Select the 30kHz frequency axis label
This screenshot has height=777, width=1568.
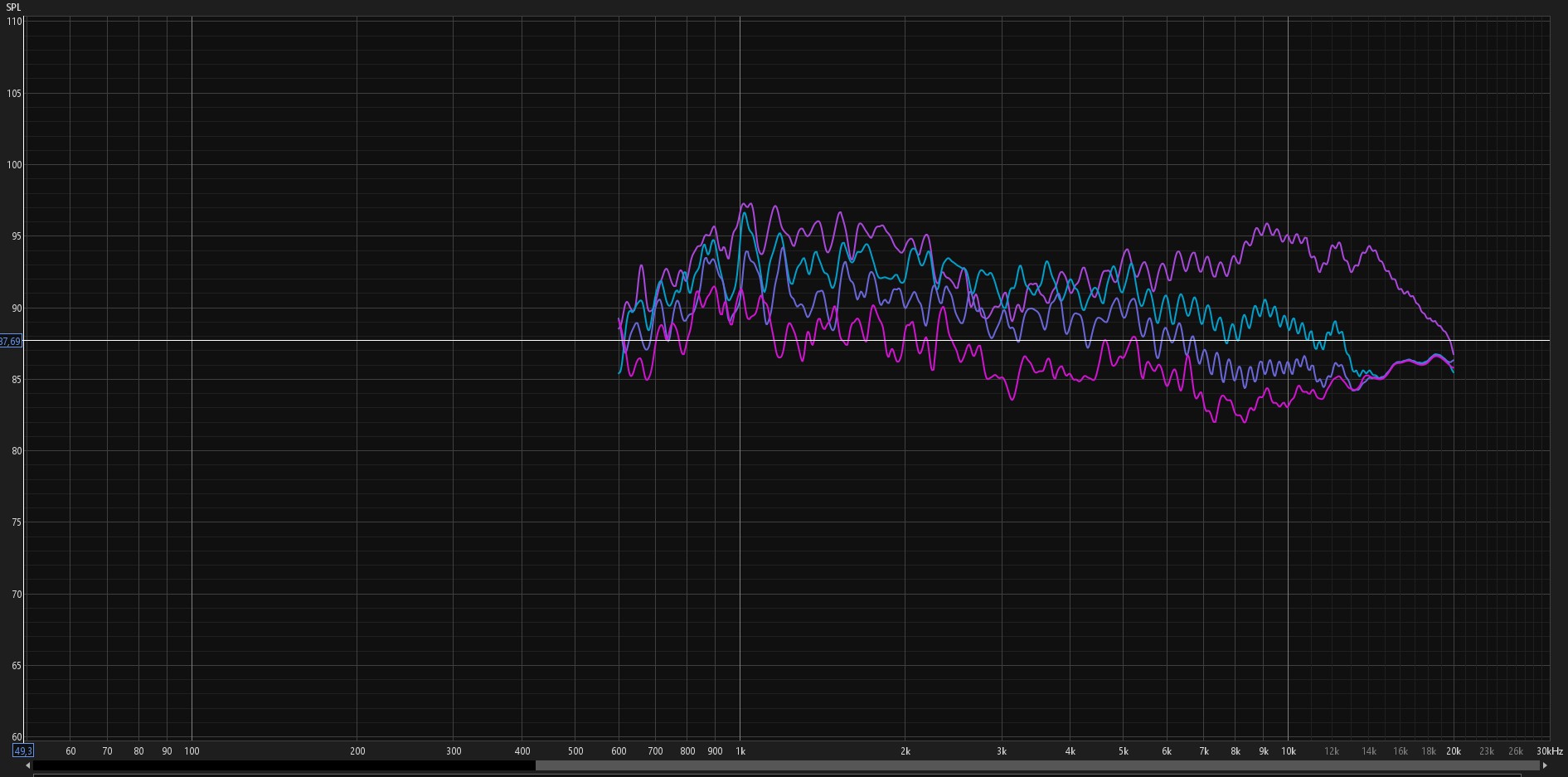1550,751
